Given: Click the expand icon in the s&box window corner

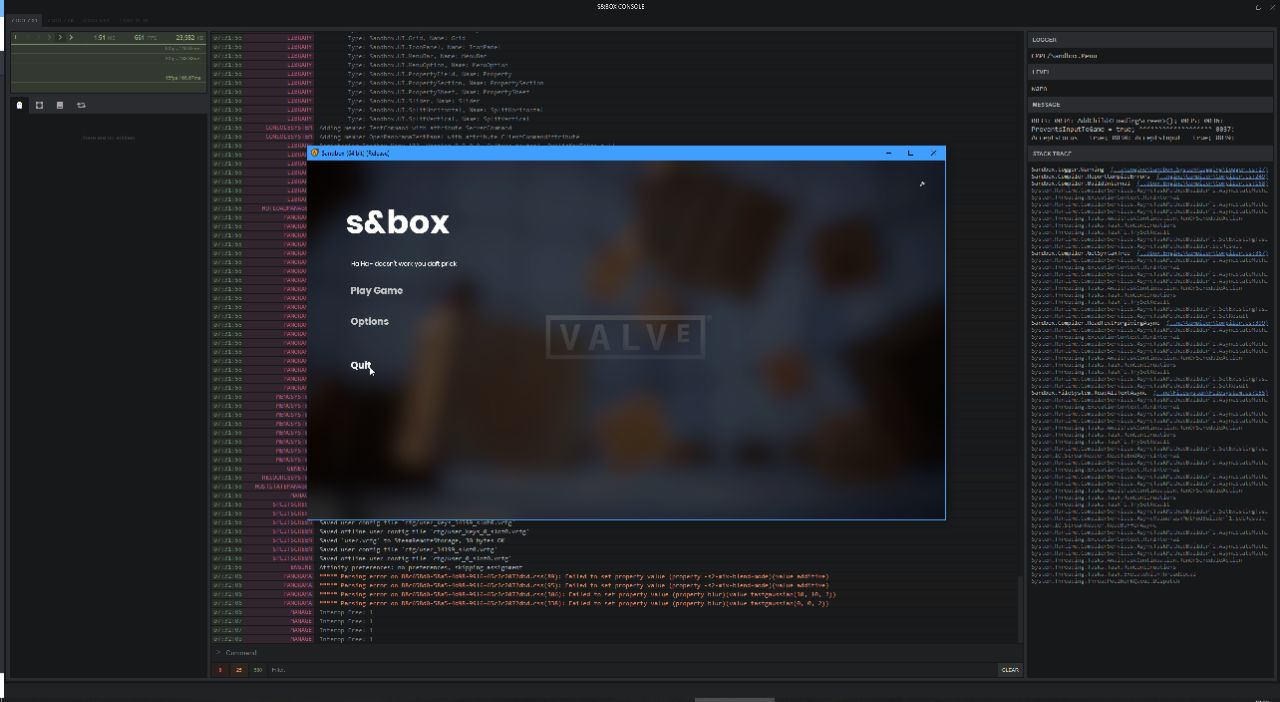Looking at the screenshot, I should click(x=922, y=183).
